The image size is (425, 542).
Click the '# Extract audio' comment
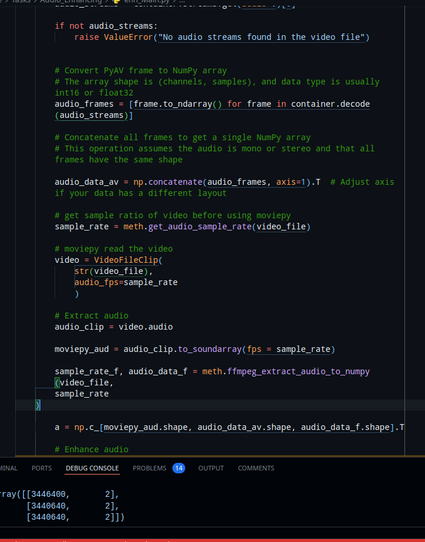click(91, 316)
